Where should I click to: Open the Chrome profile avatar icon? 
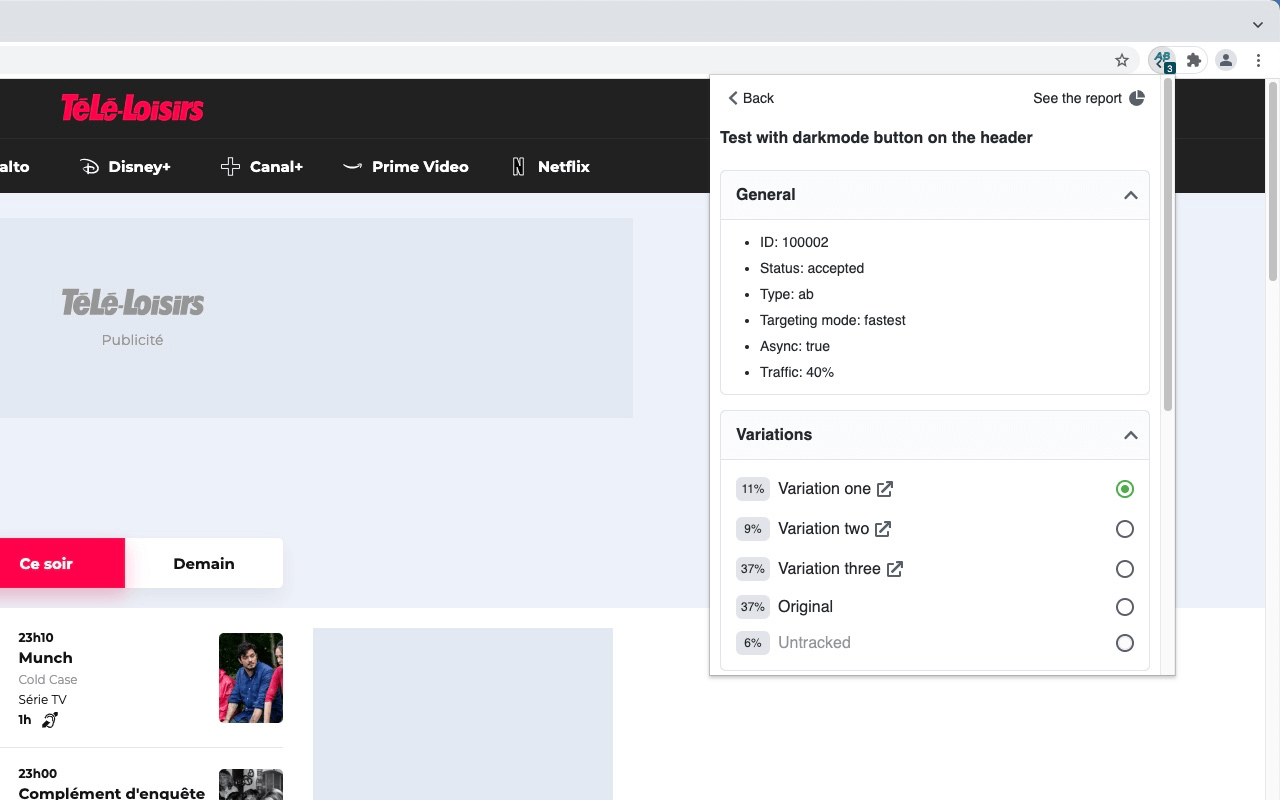point(1226,61)
